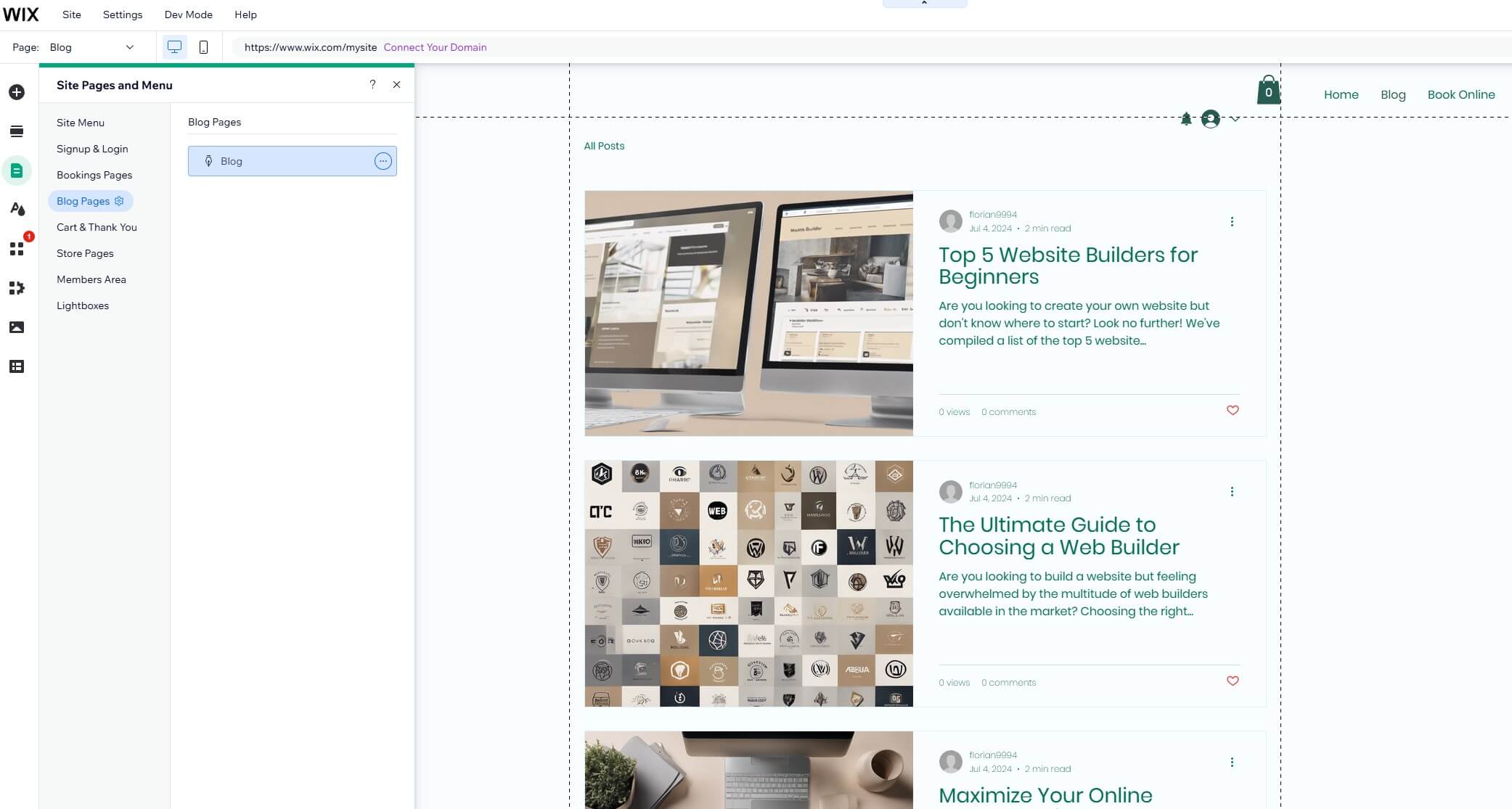This screenshot has width=1512, height=809.
Task: Select Lightboxes category
Action: (83, 305)
